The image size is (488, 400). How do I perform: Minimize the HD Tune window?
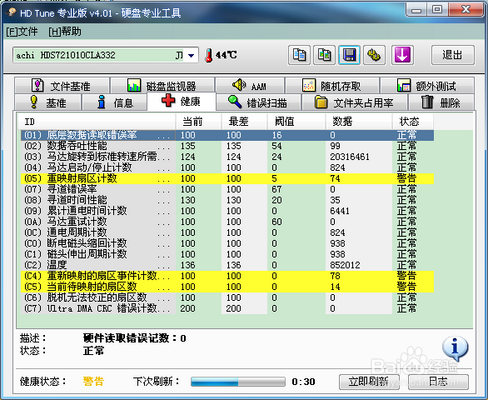[416, 10]
